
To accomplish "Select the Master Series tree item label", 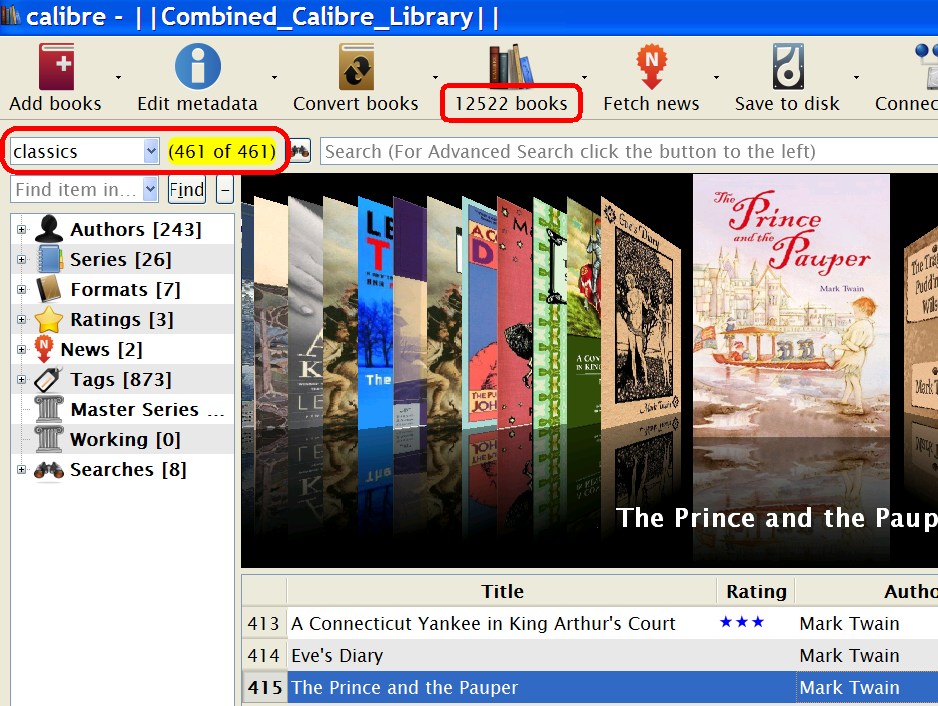I will click(147, 410).
